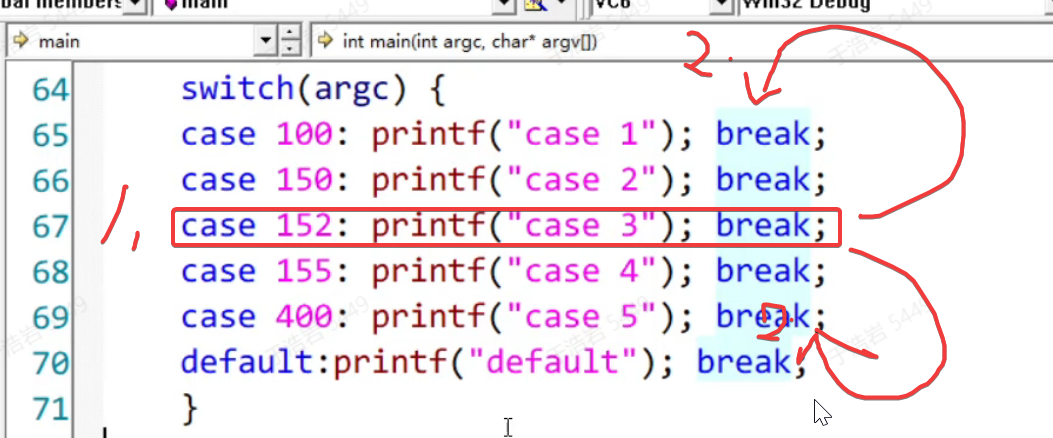Click the magenta diamond icon beside main

pyautogui.click(x=171, y=5)
